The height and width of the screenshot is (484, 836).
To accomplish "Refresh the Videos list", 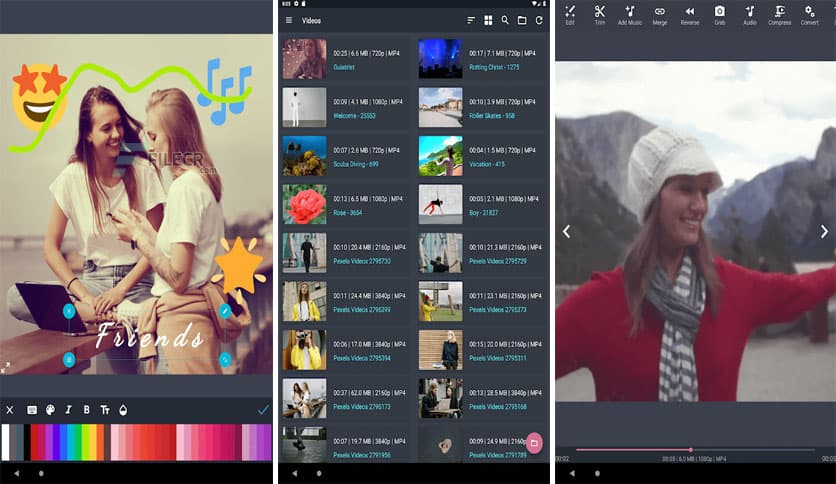I will pos(539,20).
